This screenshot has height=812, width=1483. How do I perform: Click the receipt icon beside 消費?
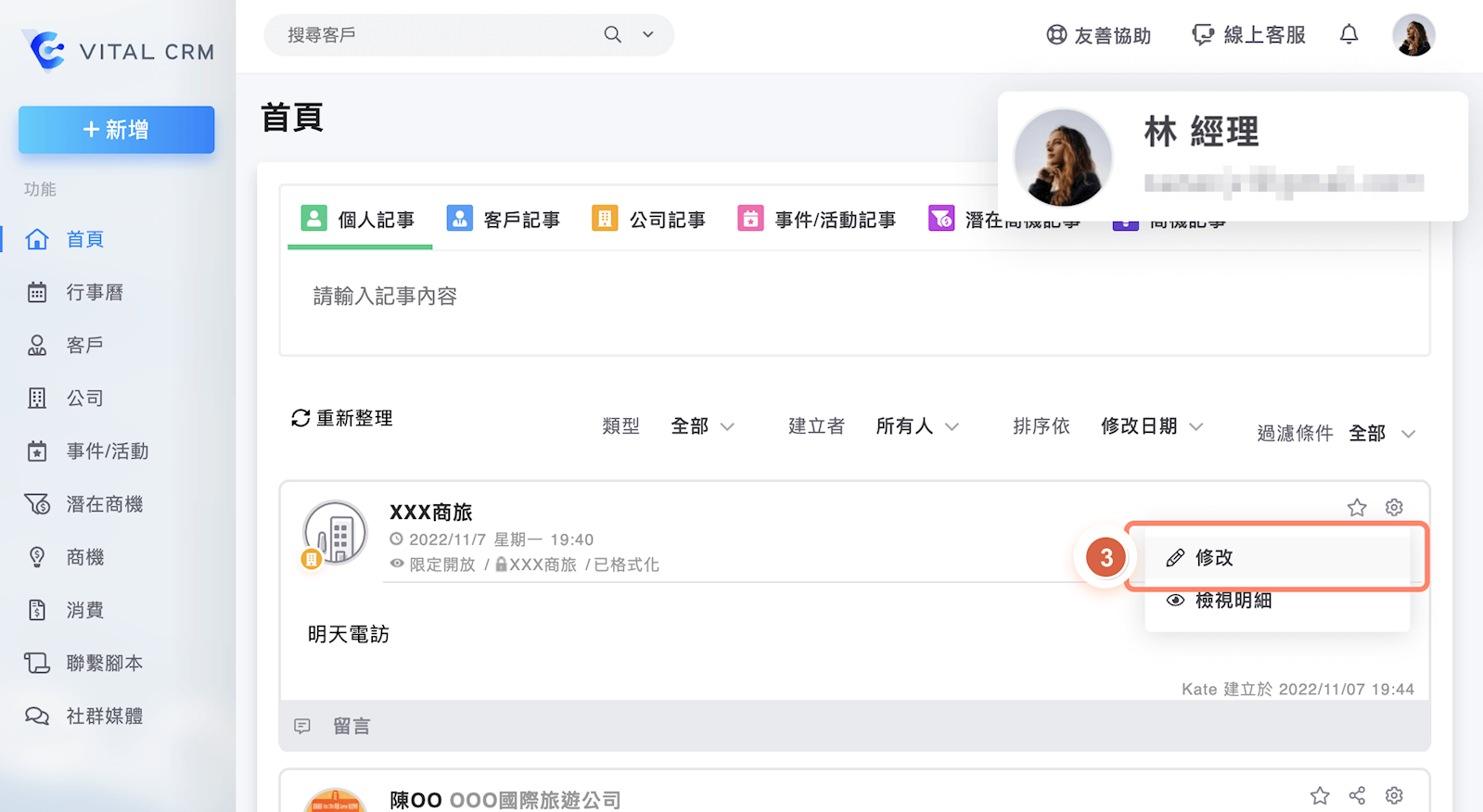pyautogui.click(x=37, y=610)
